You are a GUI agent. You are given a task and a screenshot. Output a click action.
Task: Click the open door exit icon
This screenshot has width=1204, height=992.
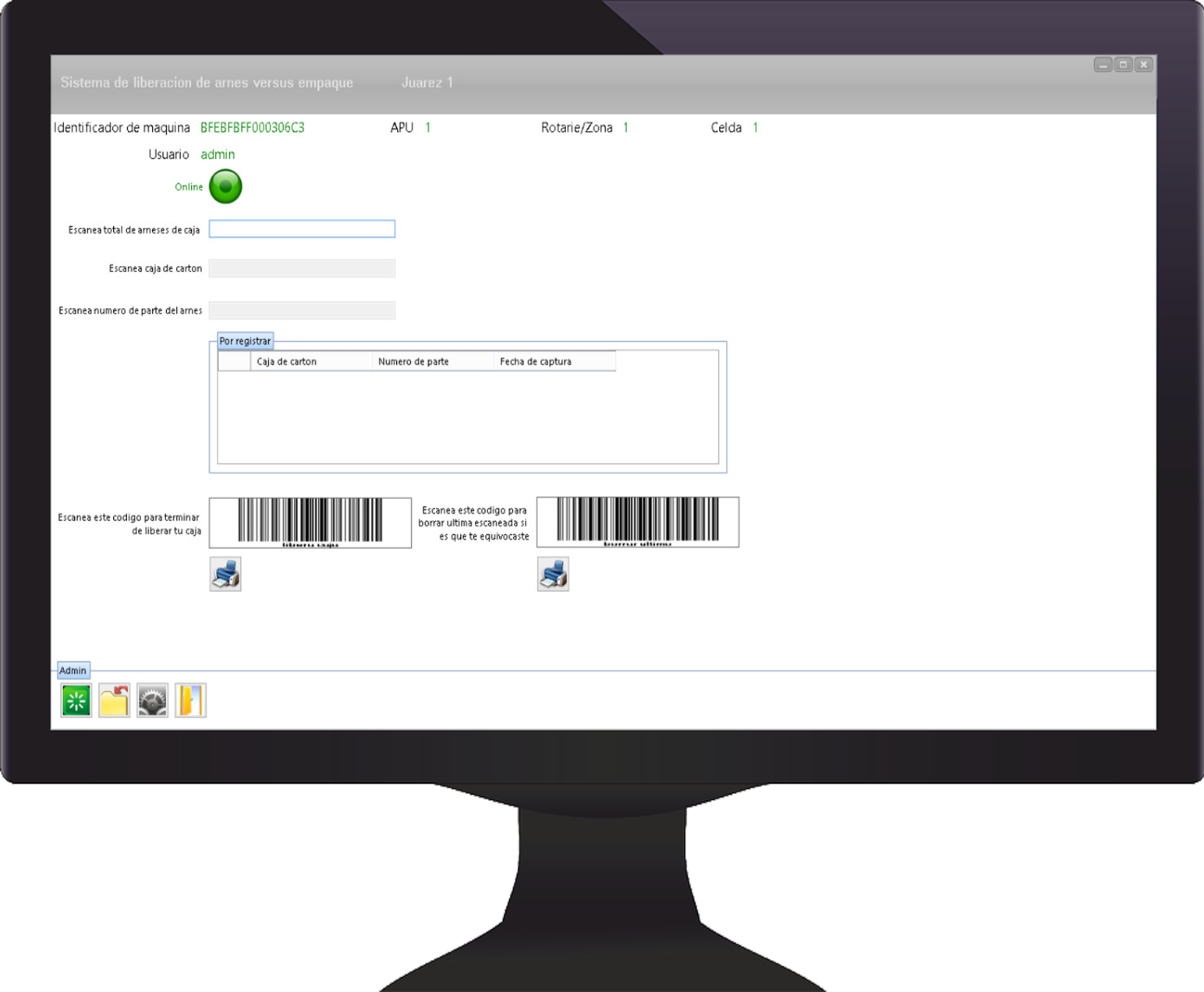[190, 700]
